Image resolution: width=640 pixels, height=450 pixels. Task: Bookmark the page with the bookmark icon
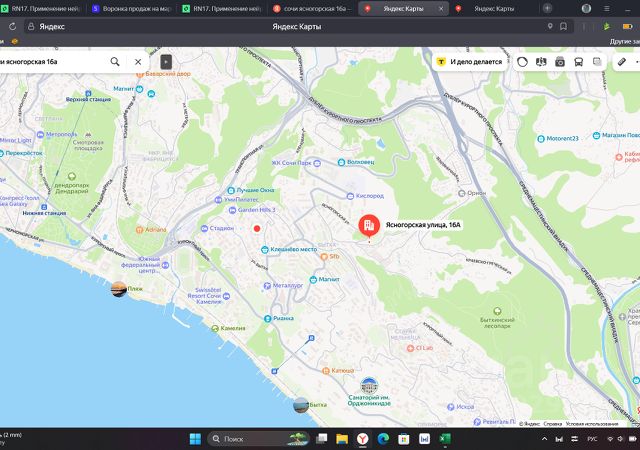pyautogui.click(x=563, y=27)
